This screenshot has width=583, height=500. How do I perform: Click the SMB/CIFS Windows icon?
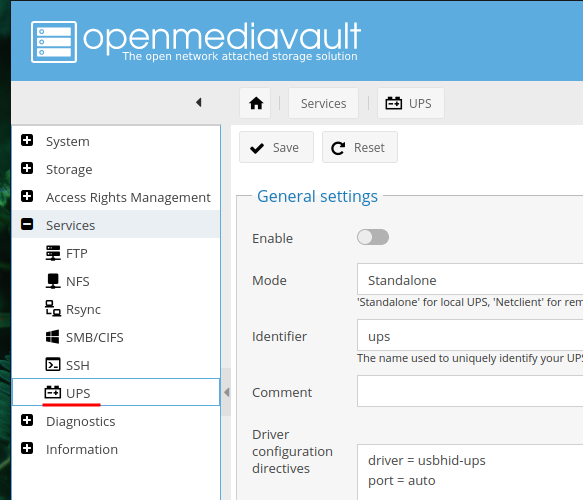click(x=52, y=337)
